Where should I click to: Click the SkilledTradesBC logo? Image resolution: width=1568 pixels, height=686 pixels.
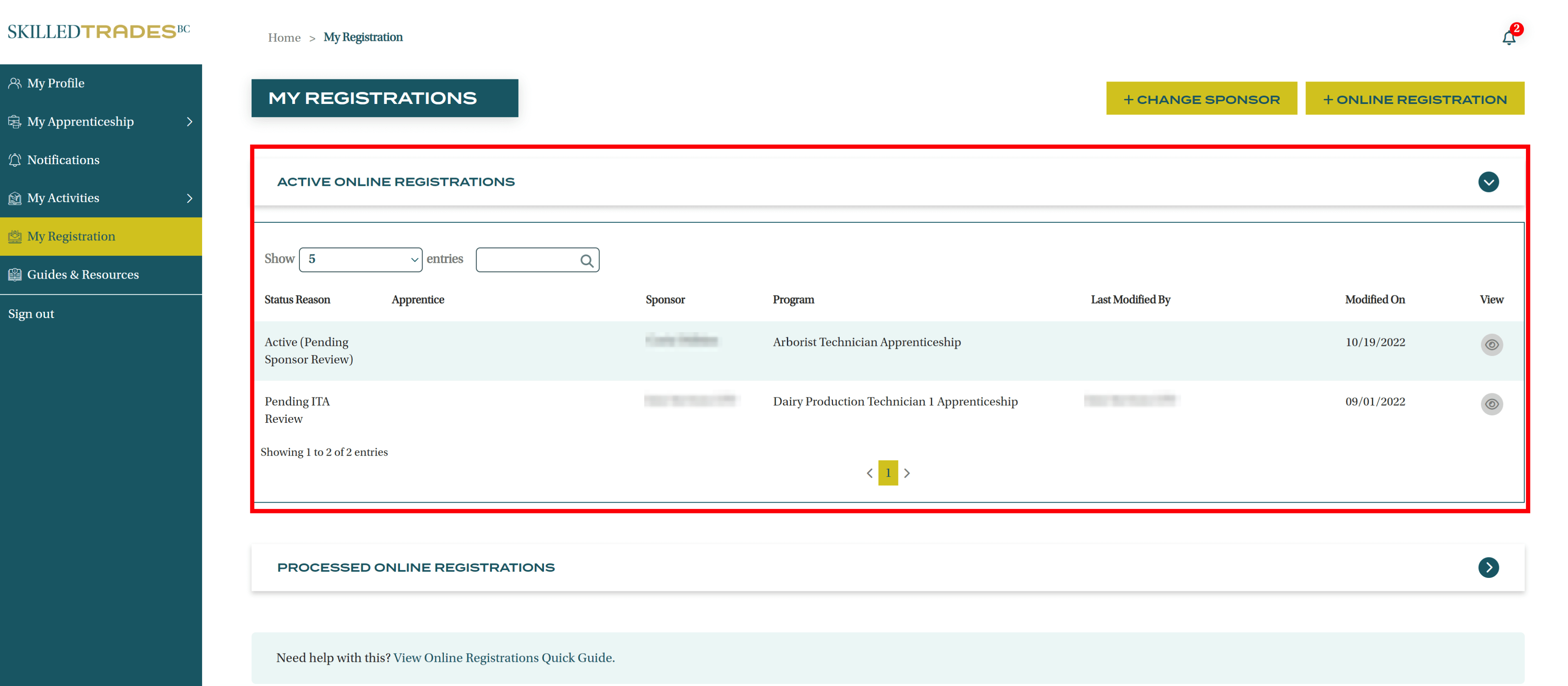(99, 32)
